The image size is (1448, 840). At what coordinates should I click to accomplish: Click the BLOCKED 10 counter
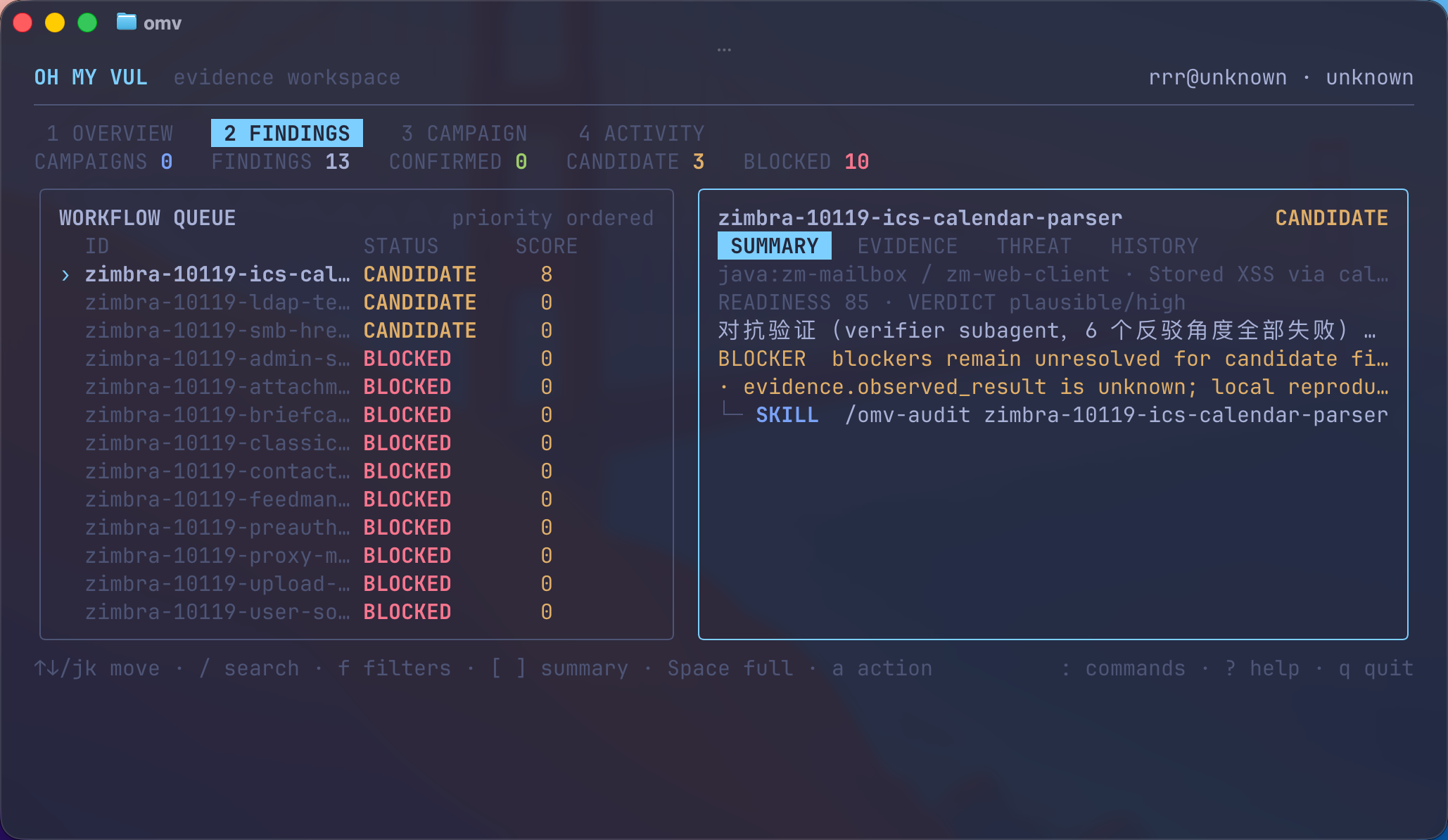click(x=806, y=162)
